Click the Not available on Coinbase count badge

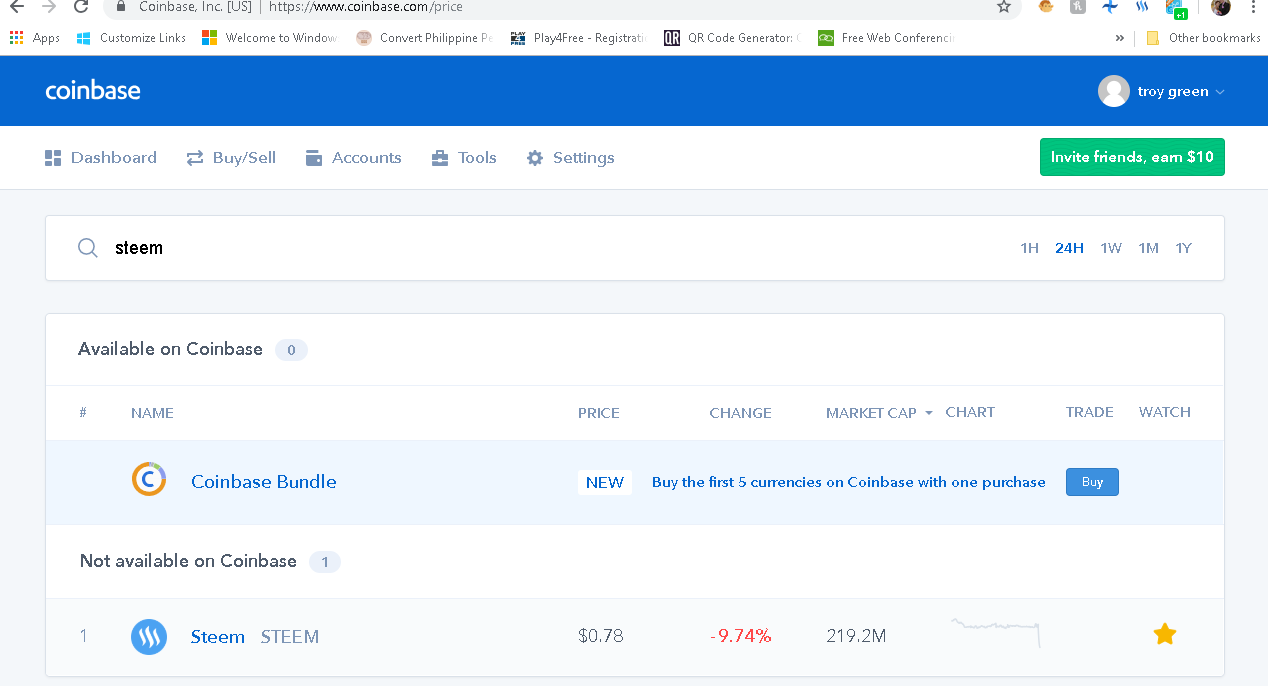coord(324,562)
